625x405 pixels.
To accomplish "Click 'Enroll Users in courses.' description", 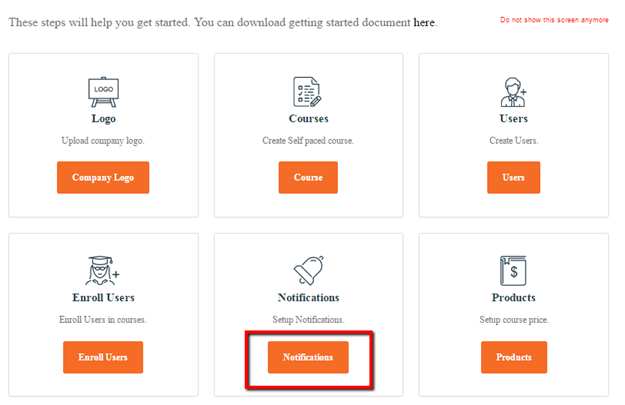I will pos(103,320).
